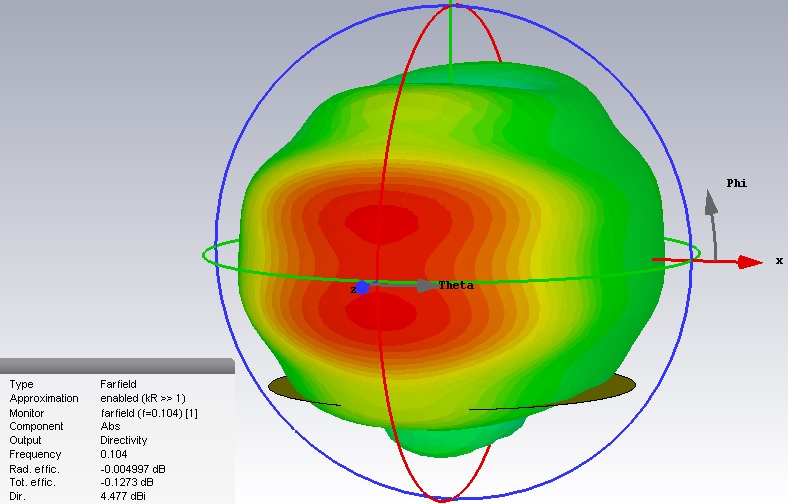Viewport: 788px width, 504px height.
Task: Click the gray Phi direction arrow
Action: coord(712,225)
